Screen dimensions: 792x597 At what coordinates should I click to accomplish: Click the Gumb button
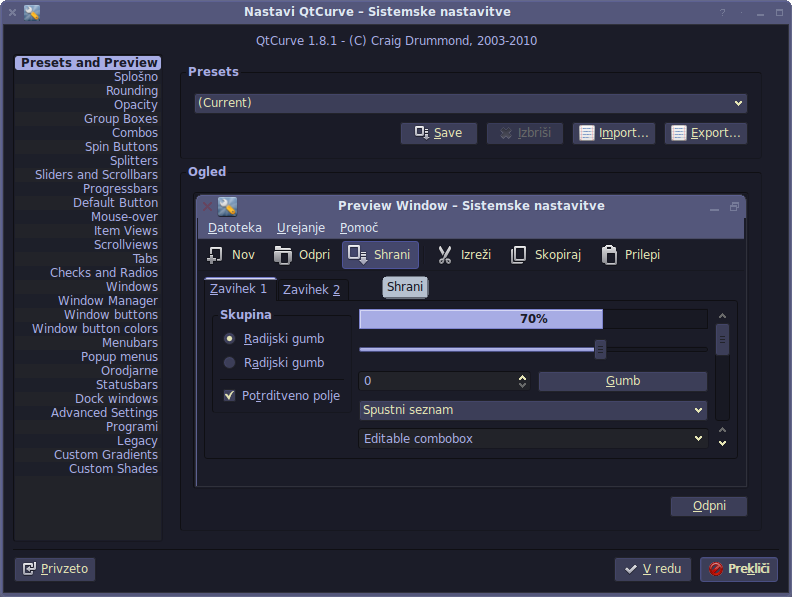pos(623,381)
